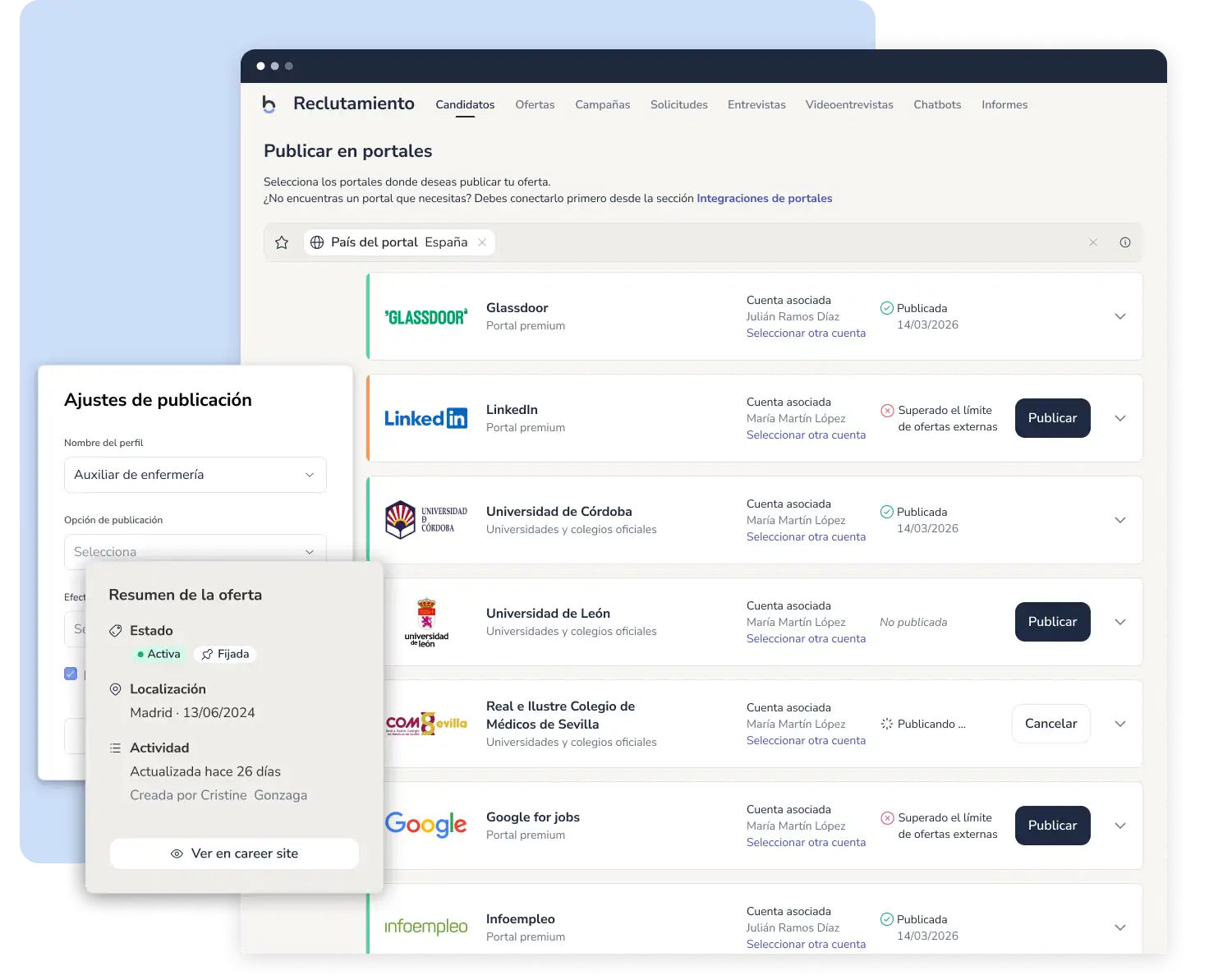
Task: Cancel publishing on Colegio de Médicos de Sevilla
Action: coord(1051,724)
